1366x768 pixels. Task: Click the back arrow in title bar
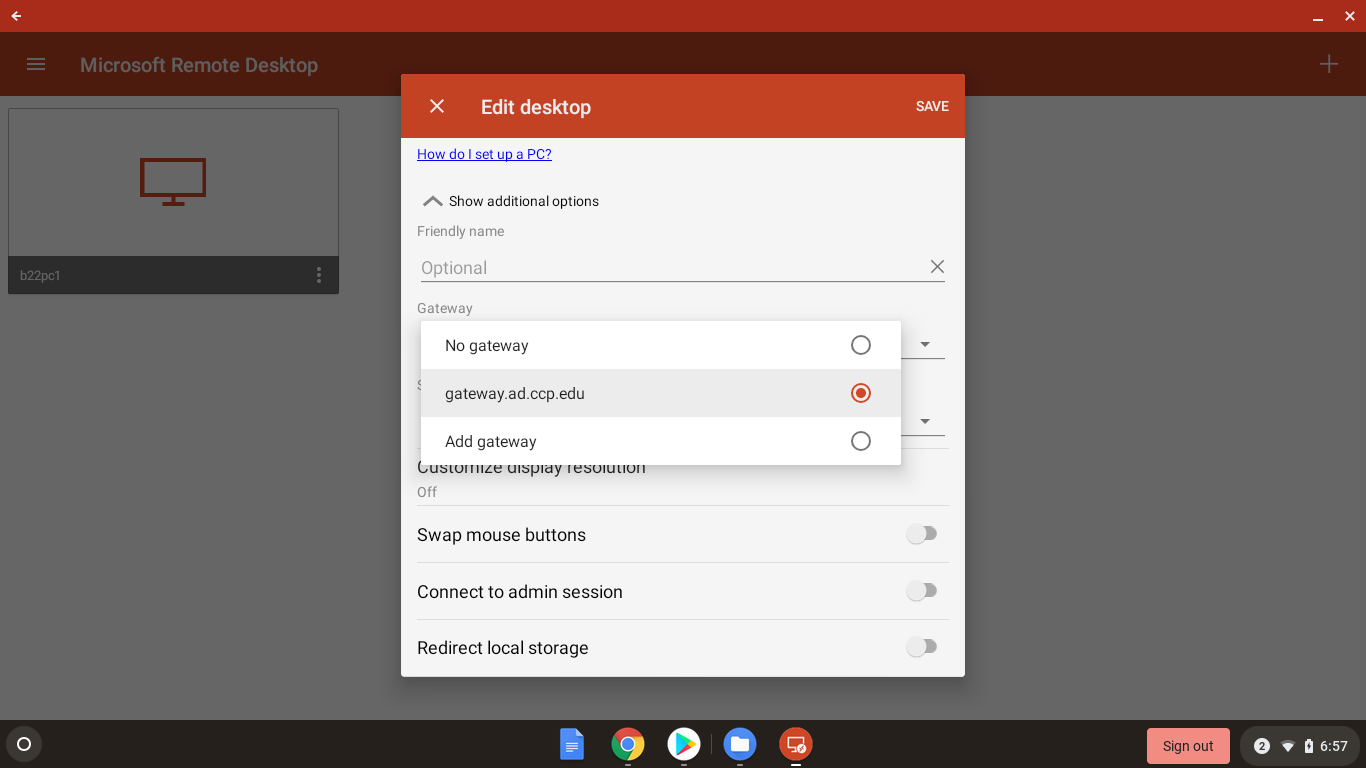coord(16,16)
